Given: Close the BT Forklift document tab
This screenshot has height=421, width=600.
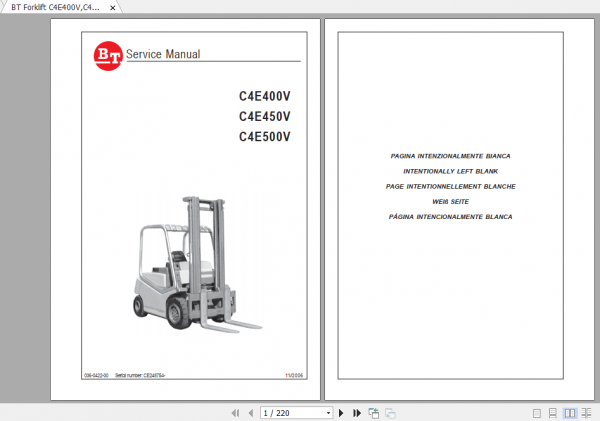Looking at the screenshot, I should [112, 7].
